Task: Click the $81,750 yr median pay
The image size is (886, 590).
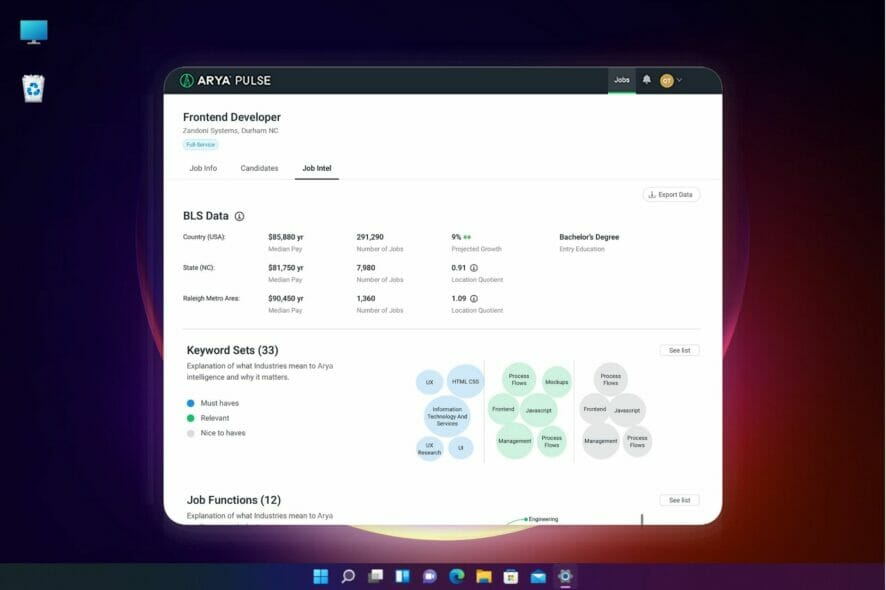Action: 286,268
